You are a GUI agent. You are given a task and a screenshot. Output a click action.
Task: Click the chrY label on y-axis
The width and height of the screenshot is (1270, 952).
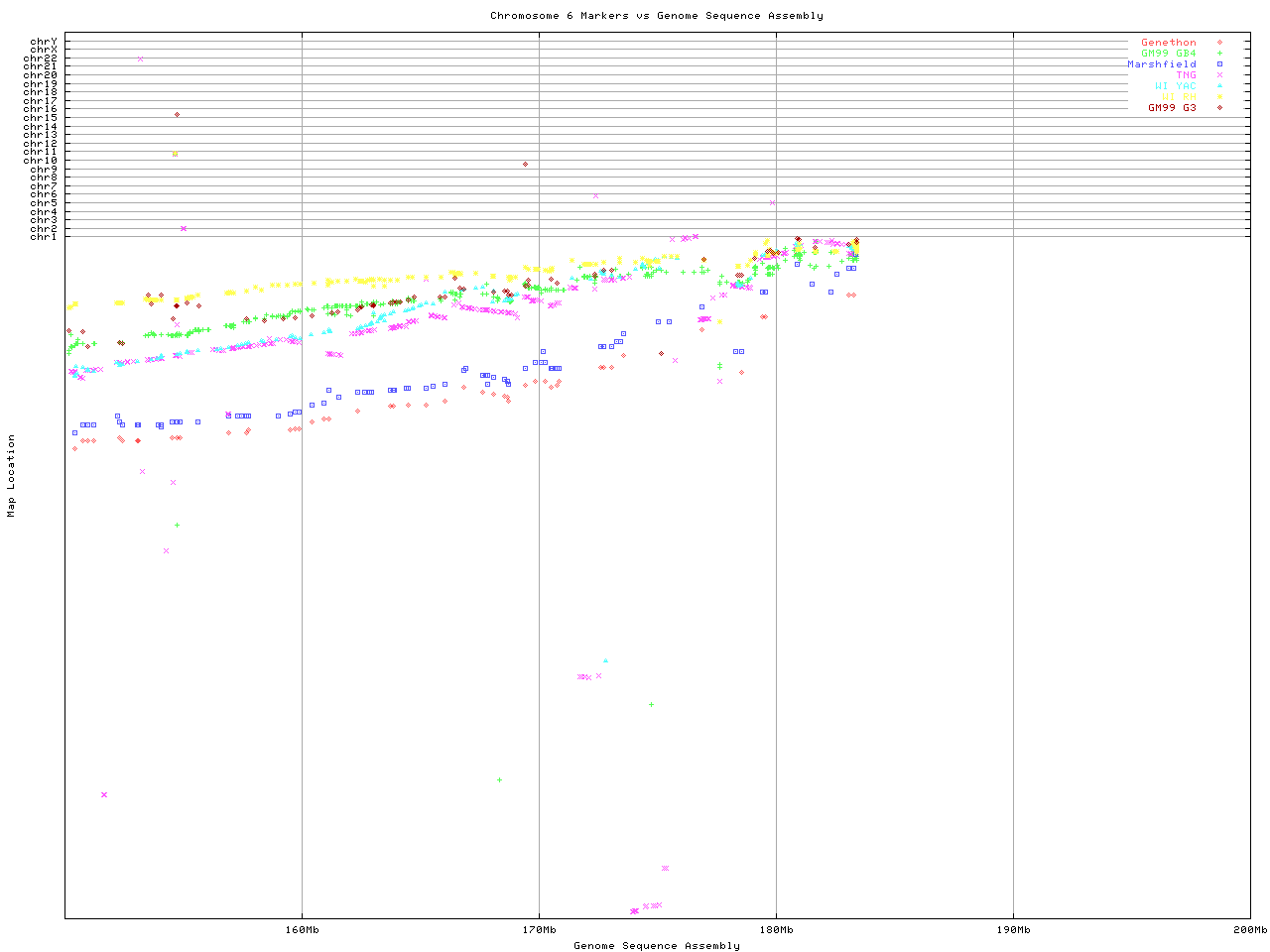point(44,41)
